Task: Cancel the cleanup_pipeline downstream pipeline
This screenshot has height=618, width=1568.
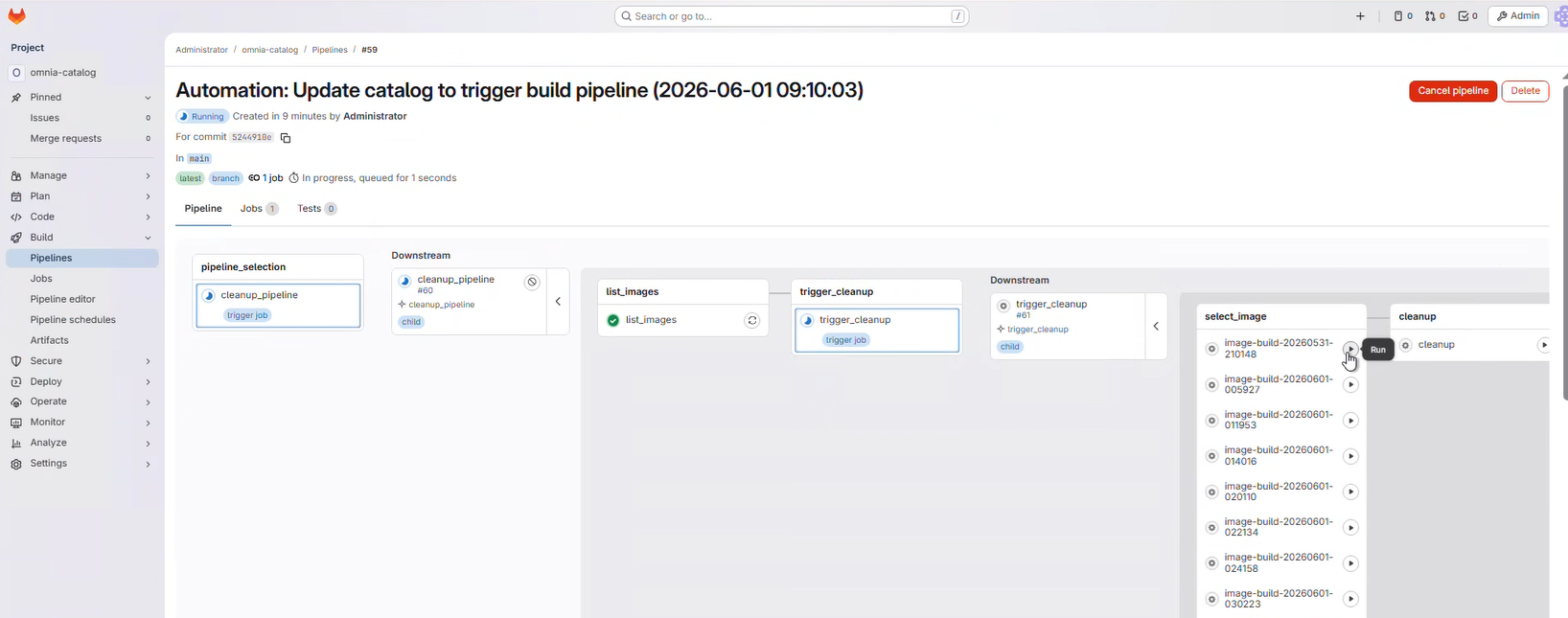Action: point(532,282)
